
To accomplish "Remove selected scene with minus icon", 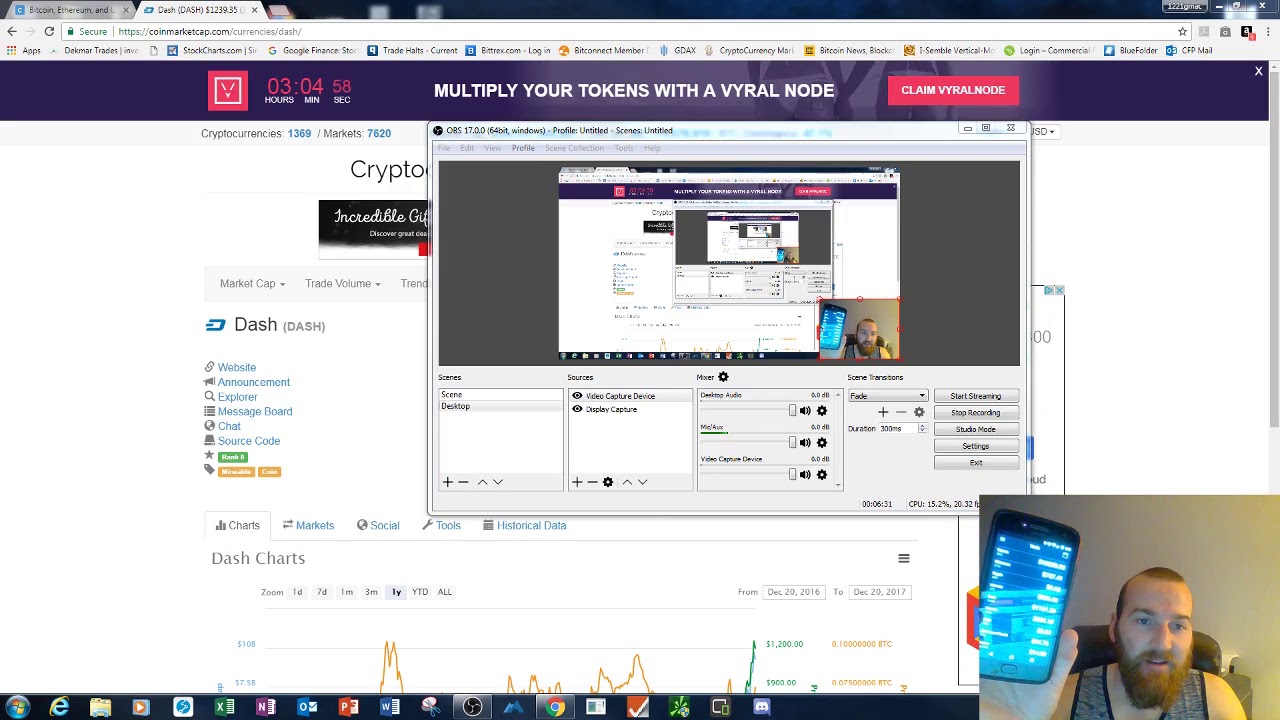I will (463, 482).
